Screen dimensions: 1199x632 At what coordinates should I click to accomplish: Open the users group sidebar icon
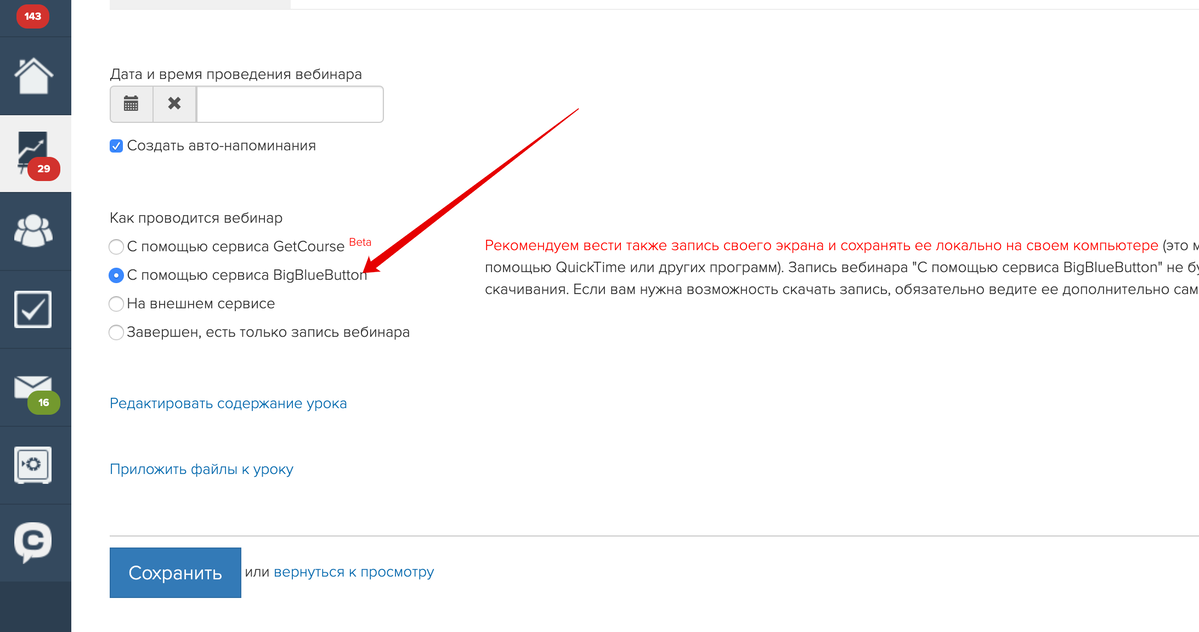coord(34,231)
